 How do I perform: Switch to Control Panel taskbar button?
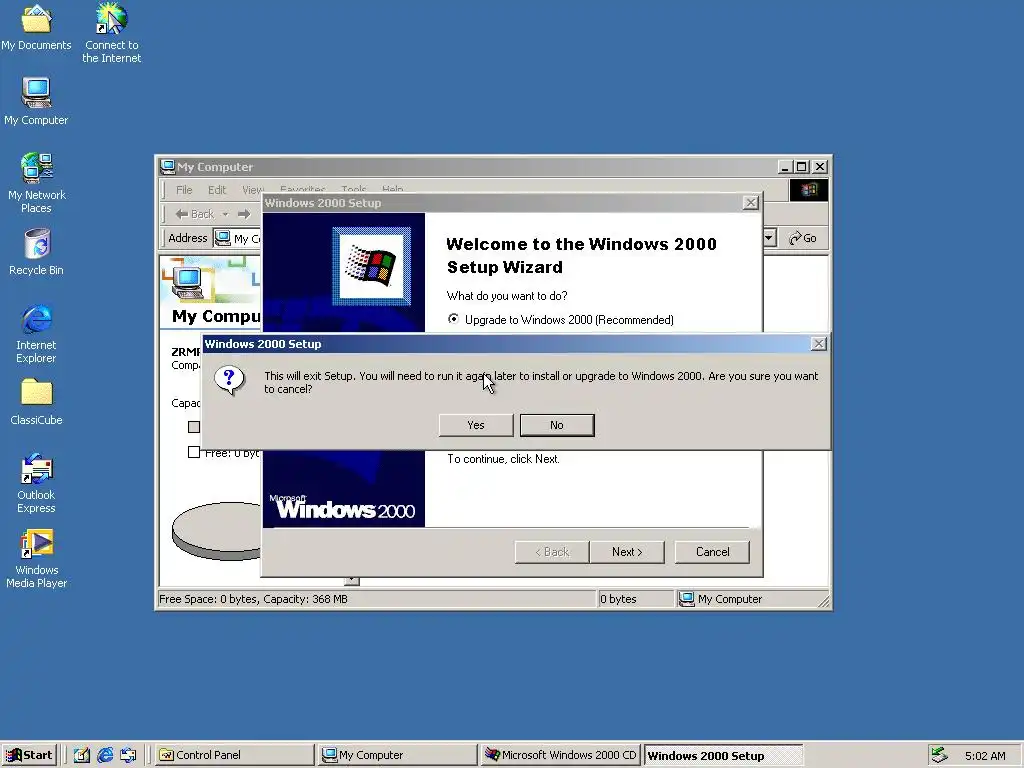click(x=235, y=755)
